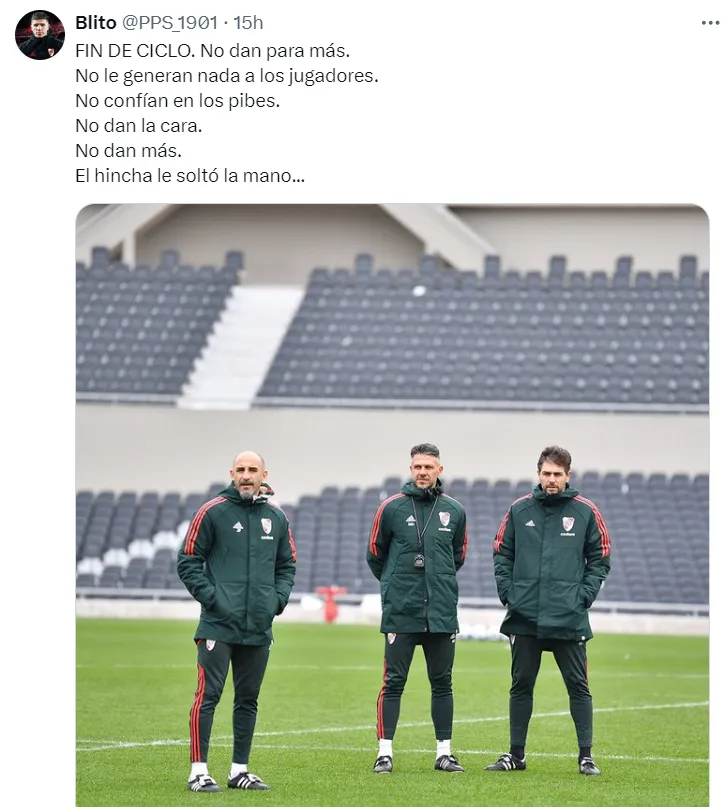Screen dimensions: 725x807
Task: Click the stopwatch hanging on the middle coach
Action: click(x=419, y=560)
